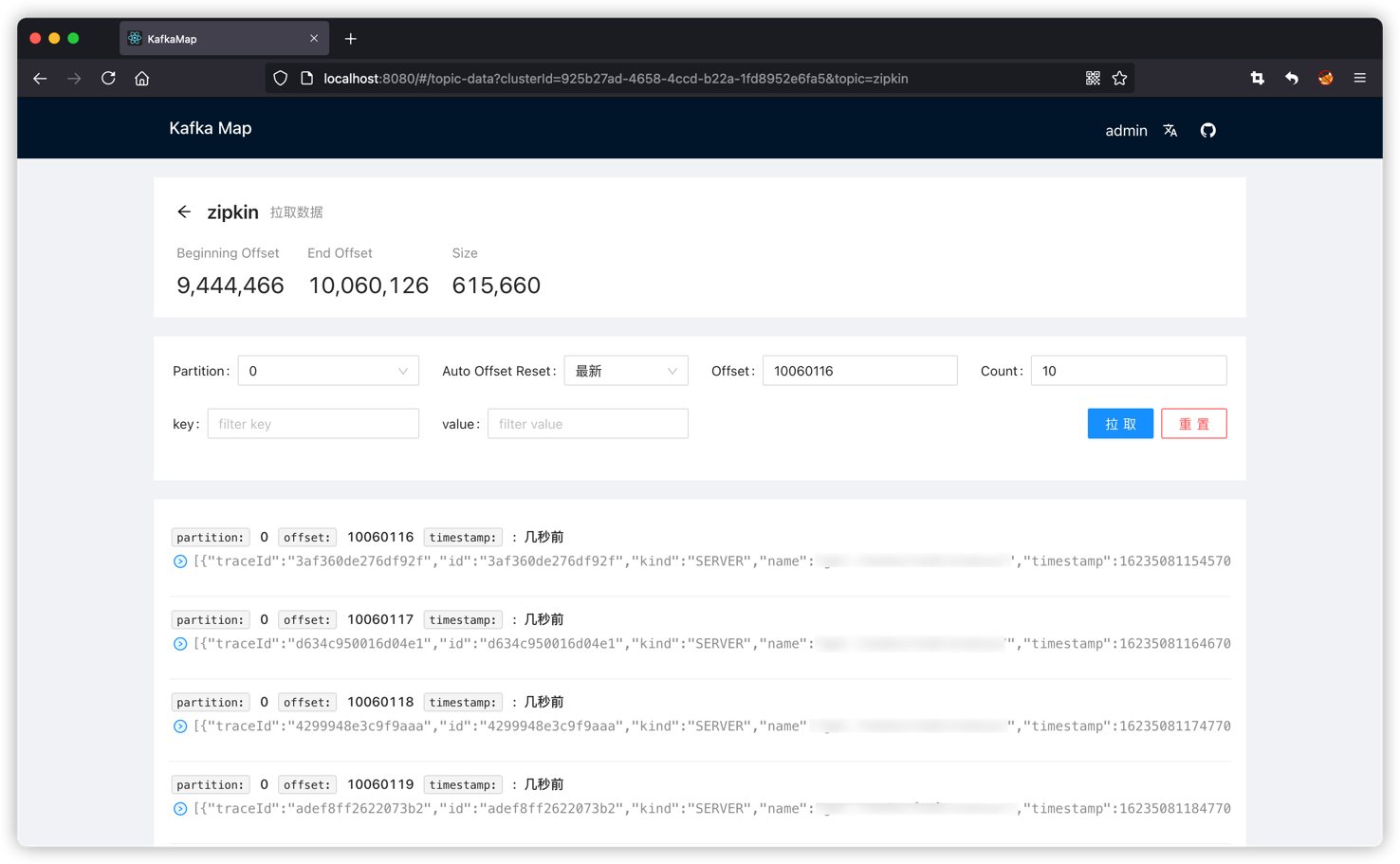Click the browser home icon
Screen dimensions: 1400x864
[141, 78]
